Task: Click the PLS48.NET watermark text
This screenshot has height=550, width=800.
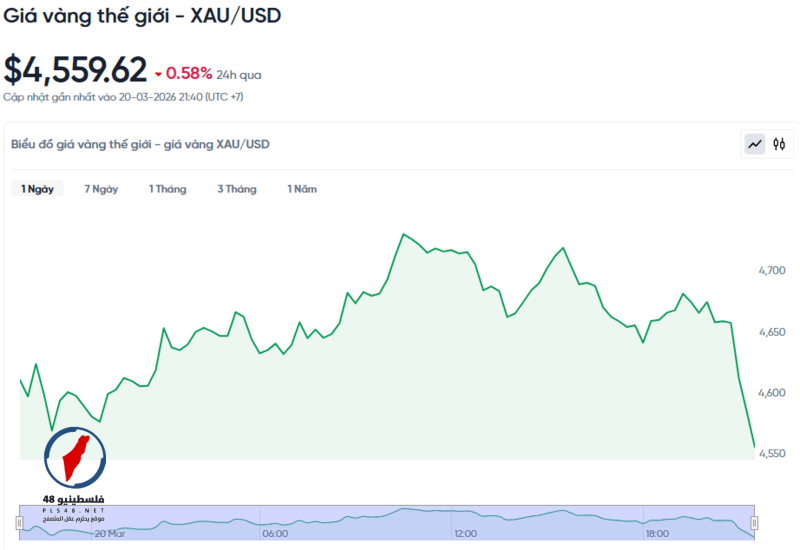Action: point(74,510)
